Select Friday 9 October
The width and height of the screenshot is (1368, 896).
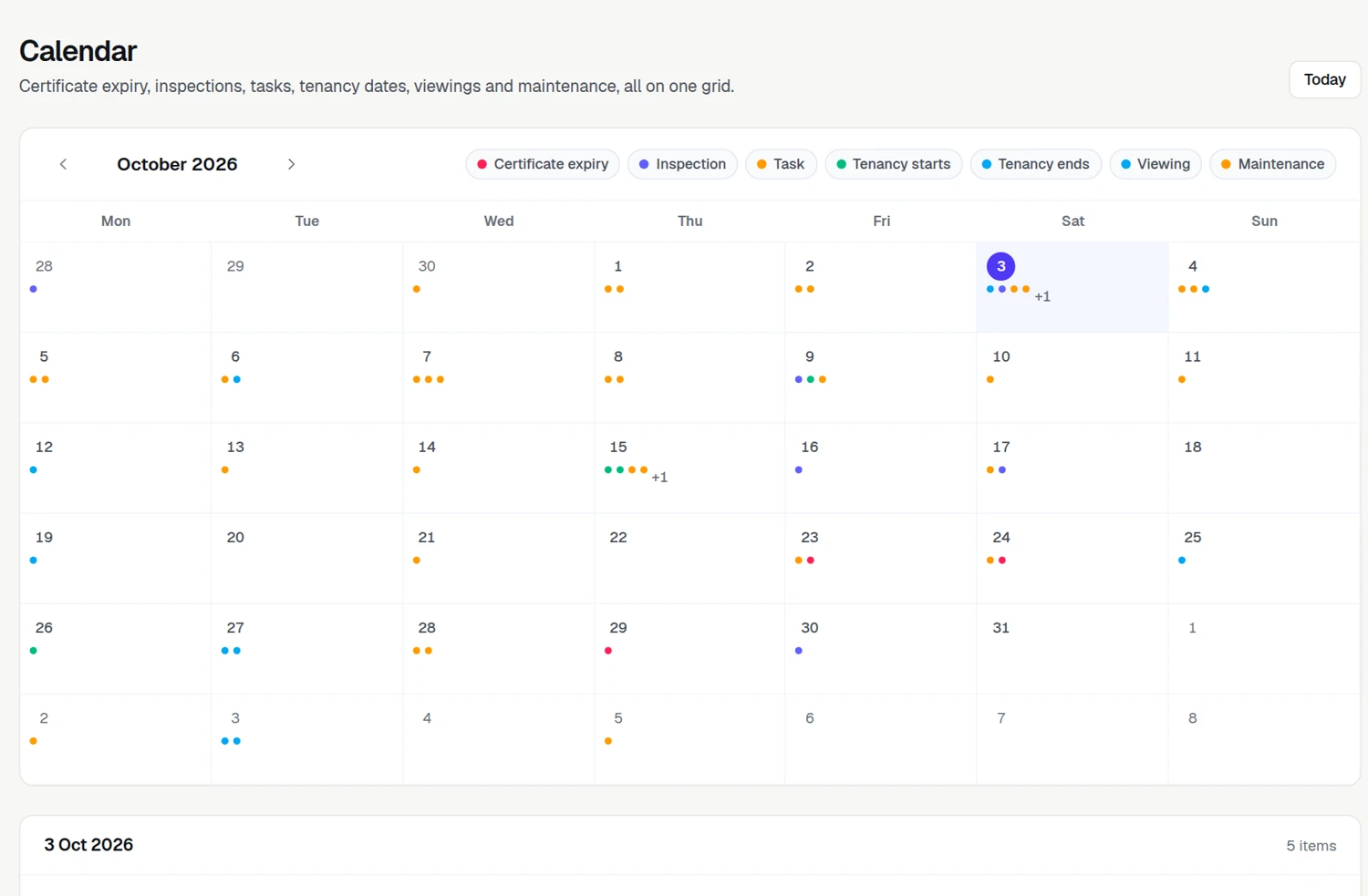(881, 377)
